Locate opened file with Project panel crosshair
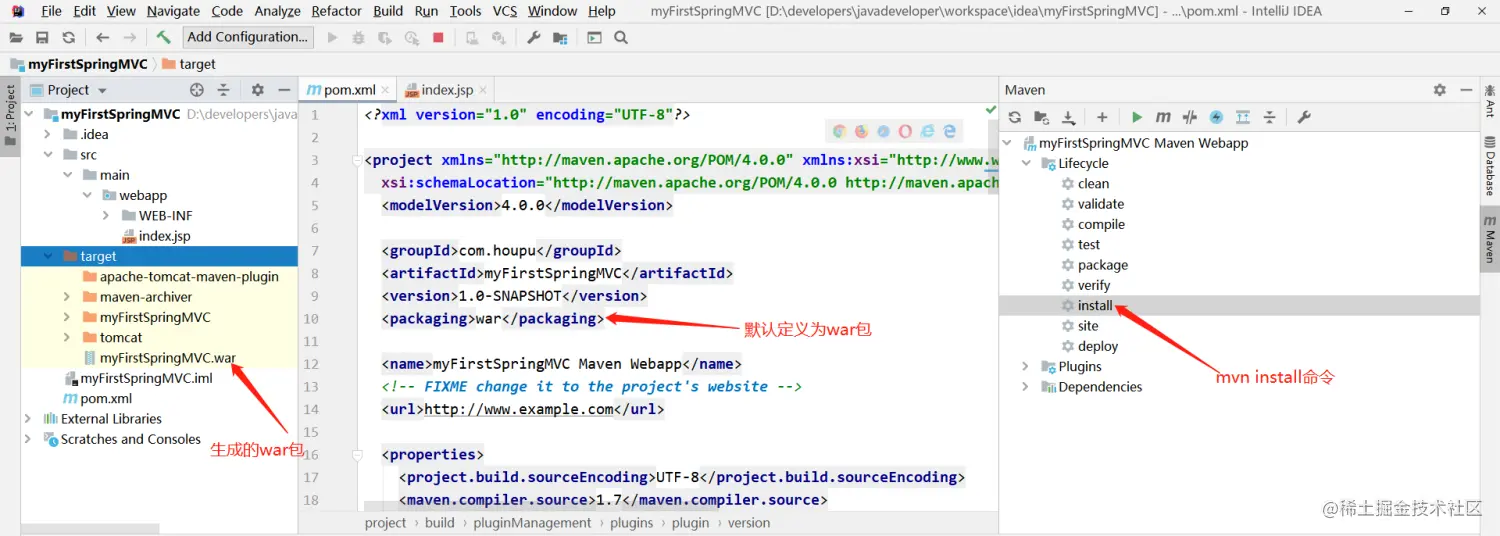Screen dimensions: 1500x536 click(x=197, y=90)
